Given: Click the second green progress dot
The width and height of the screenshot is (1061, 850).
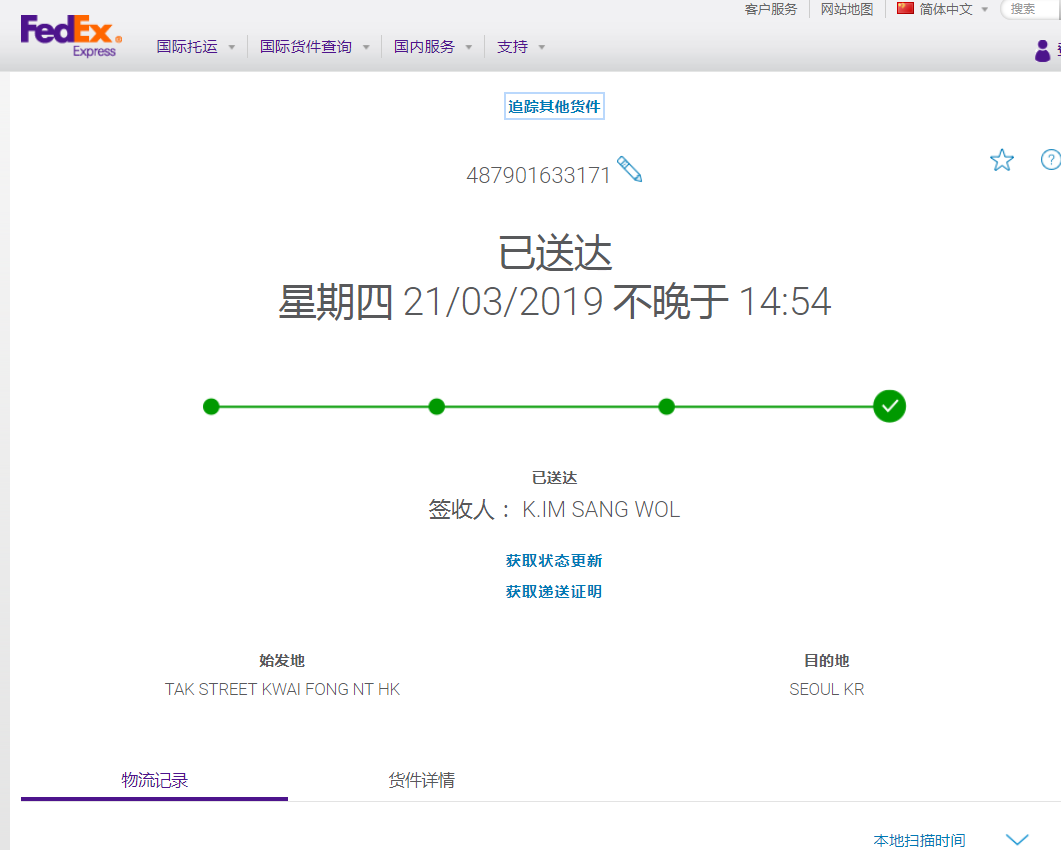Looking at the screenshot, I should pyautogui.click(x=437, y=407).
